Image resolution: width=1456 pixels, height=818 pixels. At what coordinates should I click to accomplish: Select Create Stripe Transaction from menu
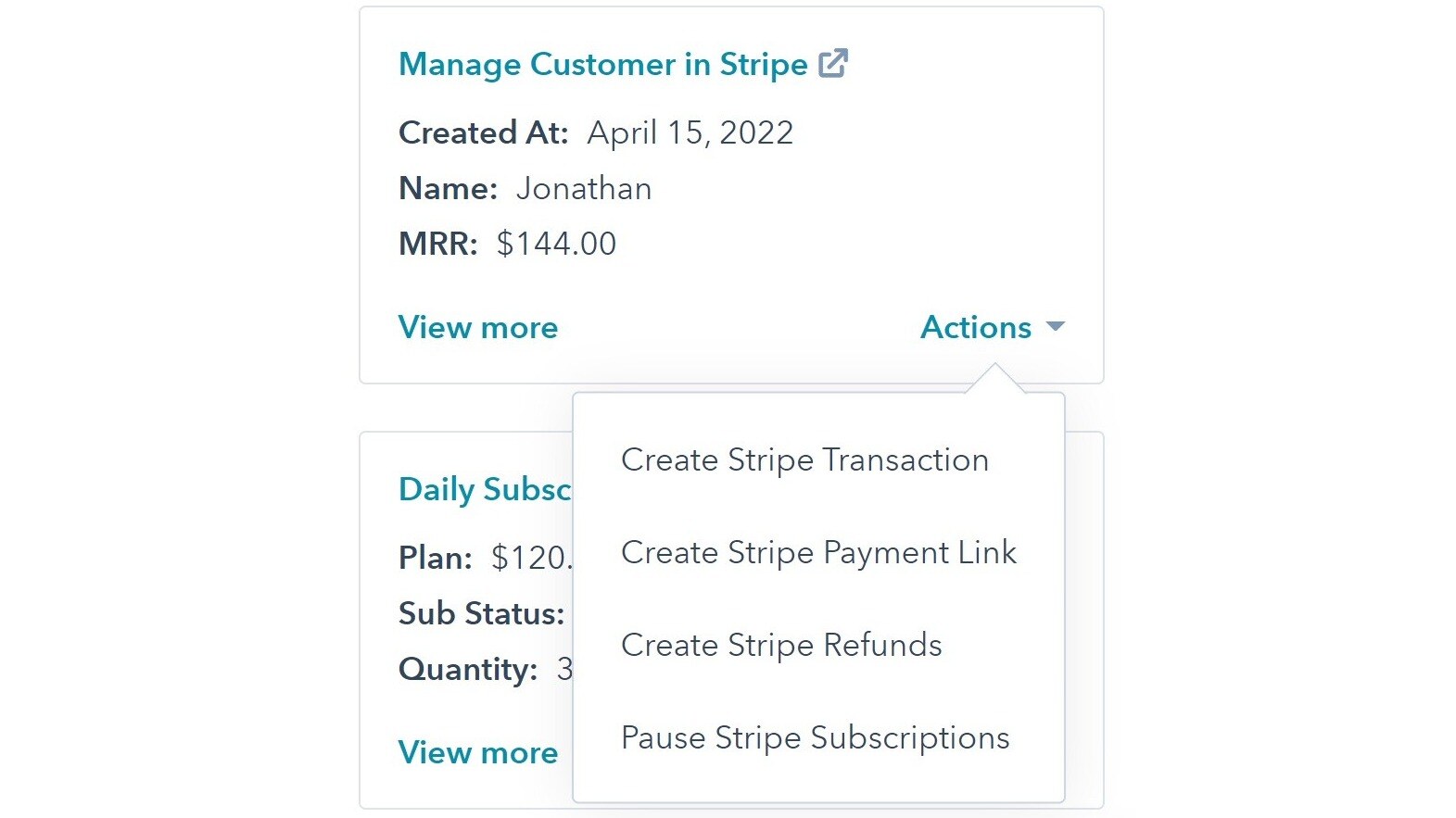click(x=804, y=459)
